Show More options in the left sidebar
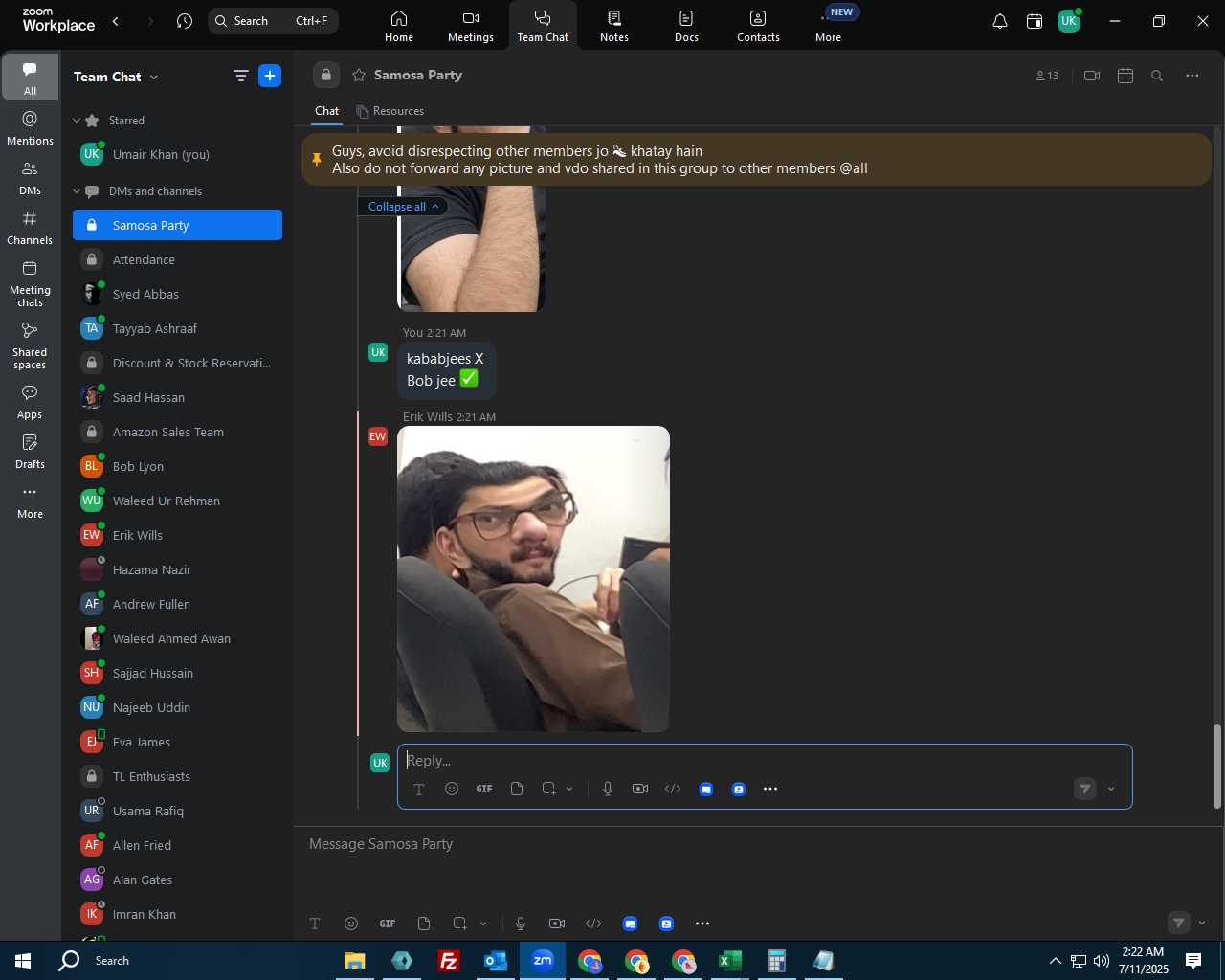1225x980 pixels. pyautogui.click(x=30, y=501)
